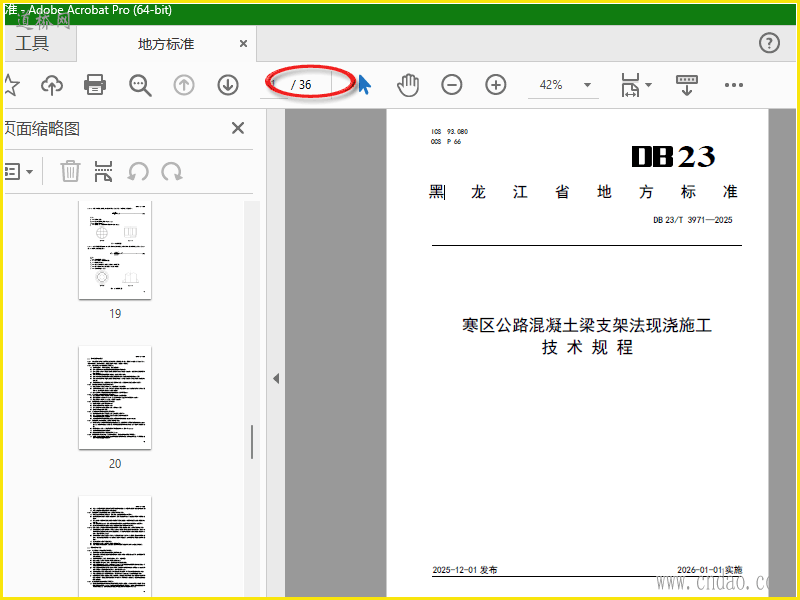Screen dimensions: 800x600
Task: Close the 地方标准 document tab
Action: [x=243, y=44]
